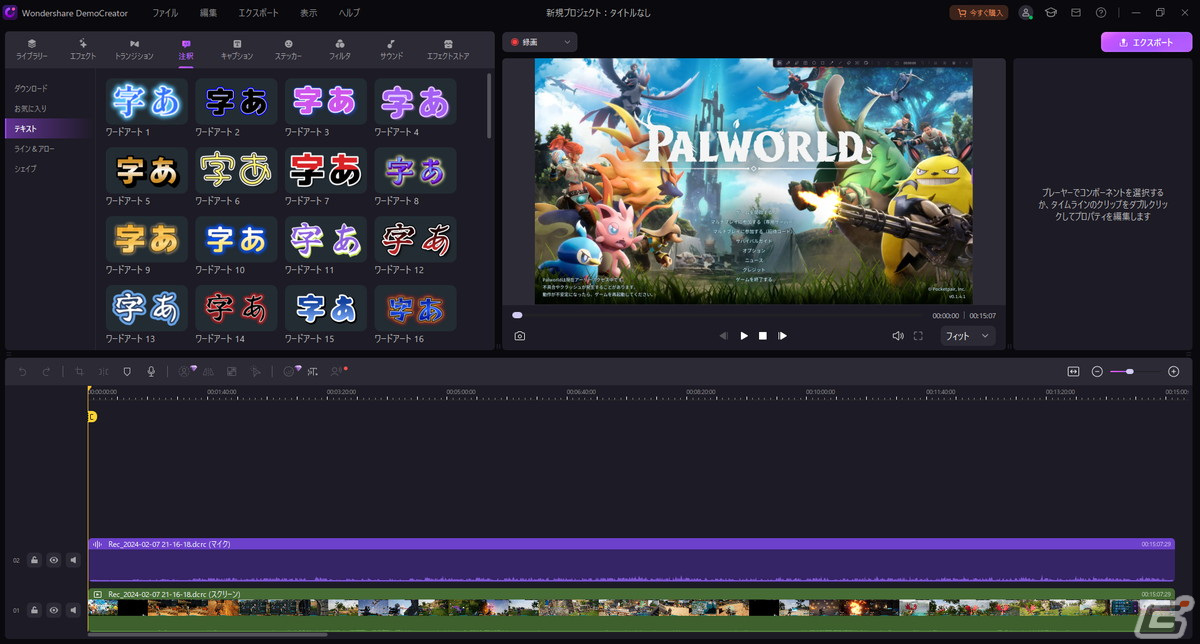This screenshot has width=1200, height=644.
Task: Select the crop tool in timeline toolbar
Action: tap(79, 371)
